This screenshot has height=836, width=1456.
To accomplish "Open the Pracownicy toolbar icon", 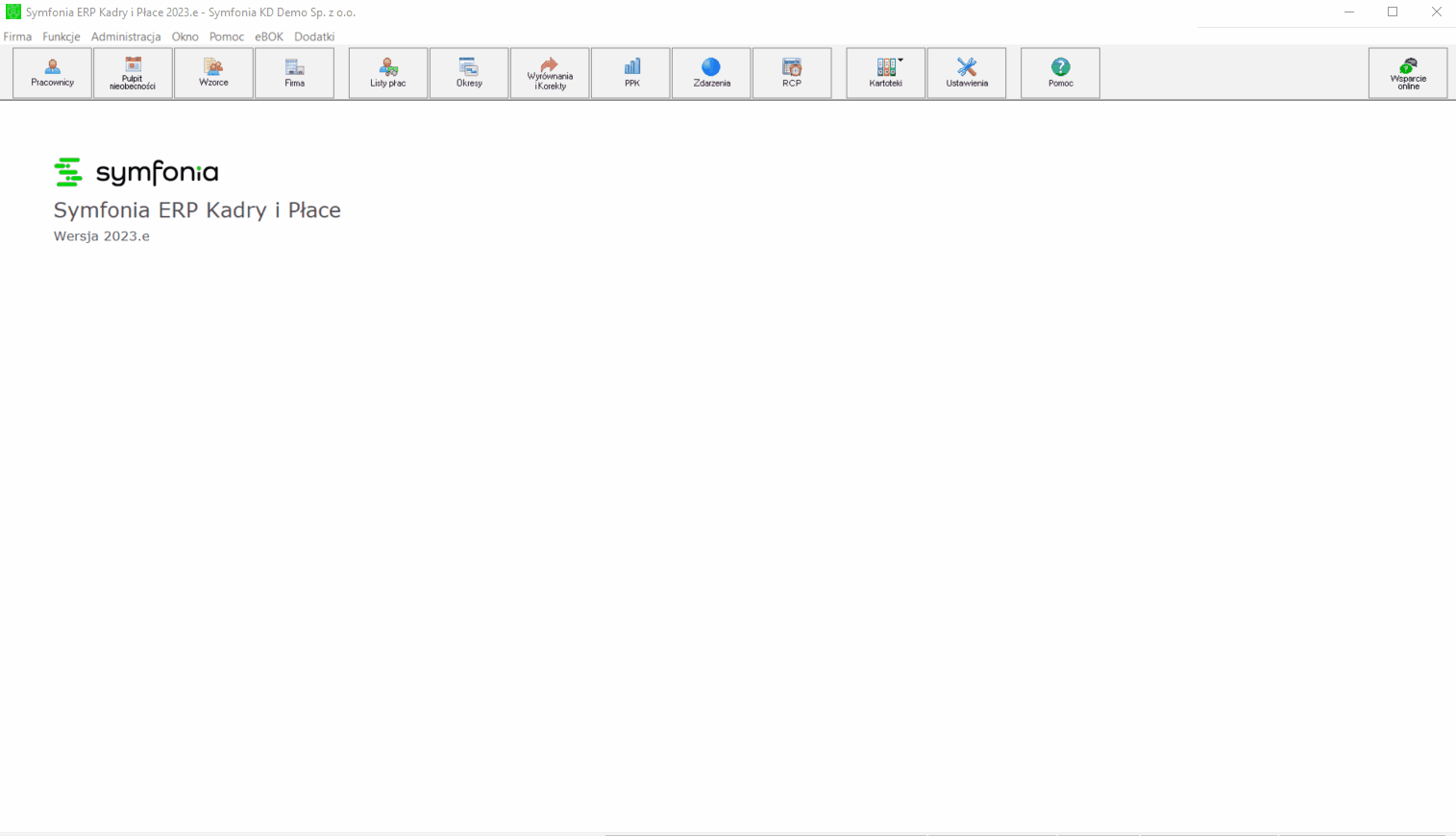I will [x=53, y=73].
